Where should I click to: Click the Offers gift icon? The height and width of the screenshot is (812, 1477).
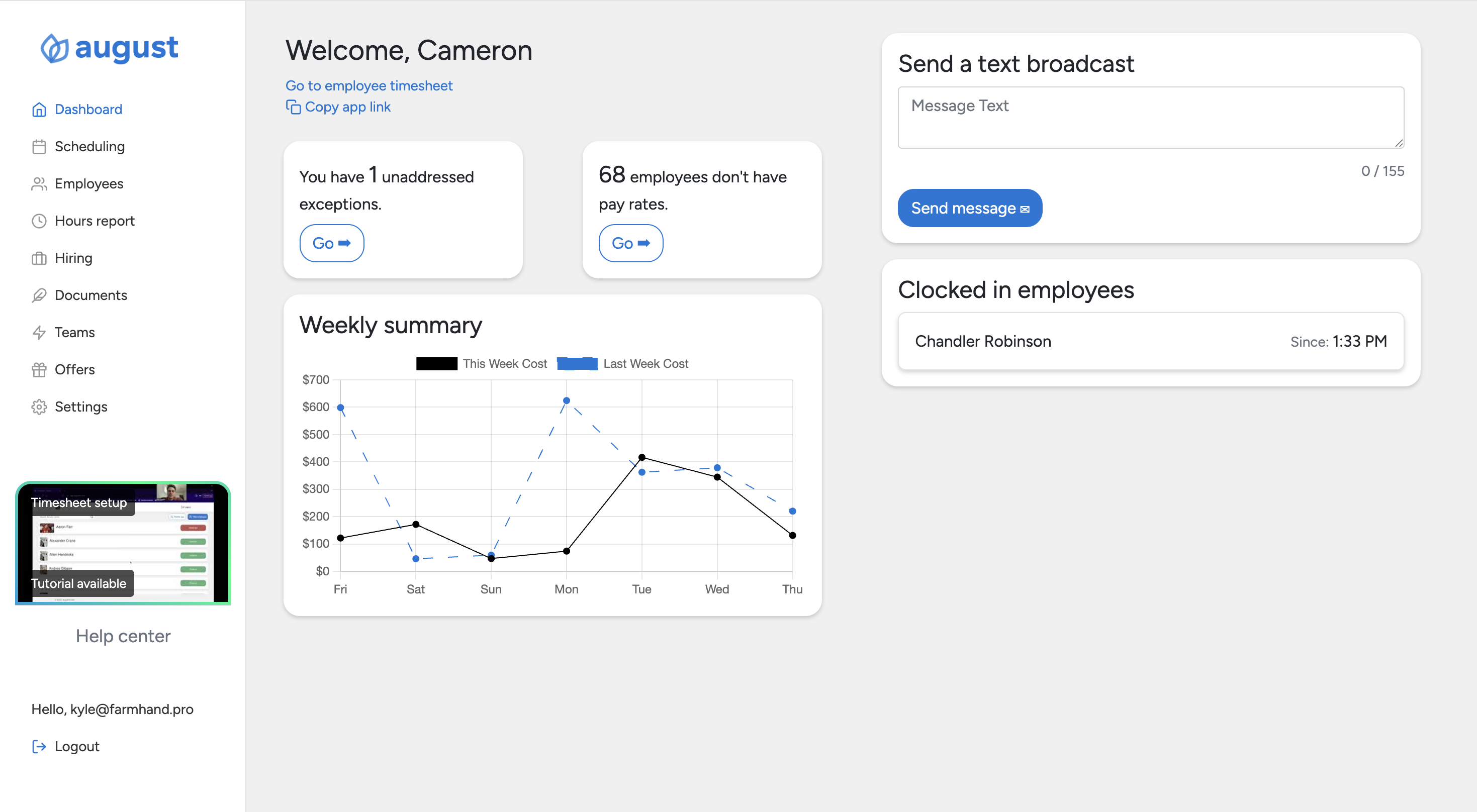coord(39,370)
